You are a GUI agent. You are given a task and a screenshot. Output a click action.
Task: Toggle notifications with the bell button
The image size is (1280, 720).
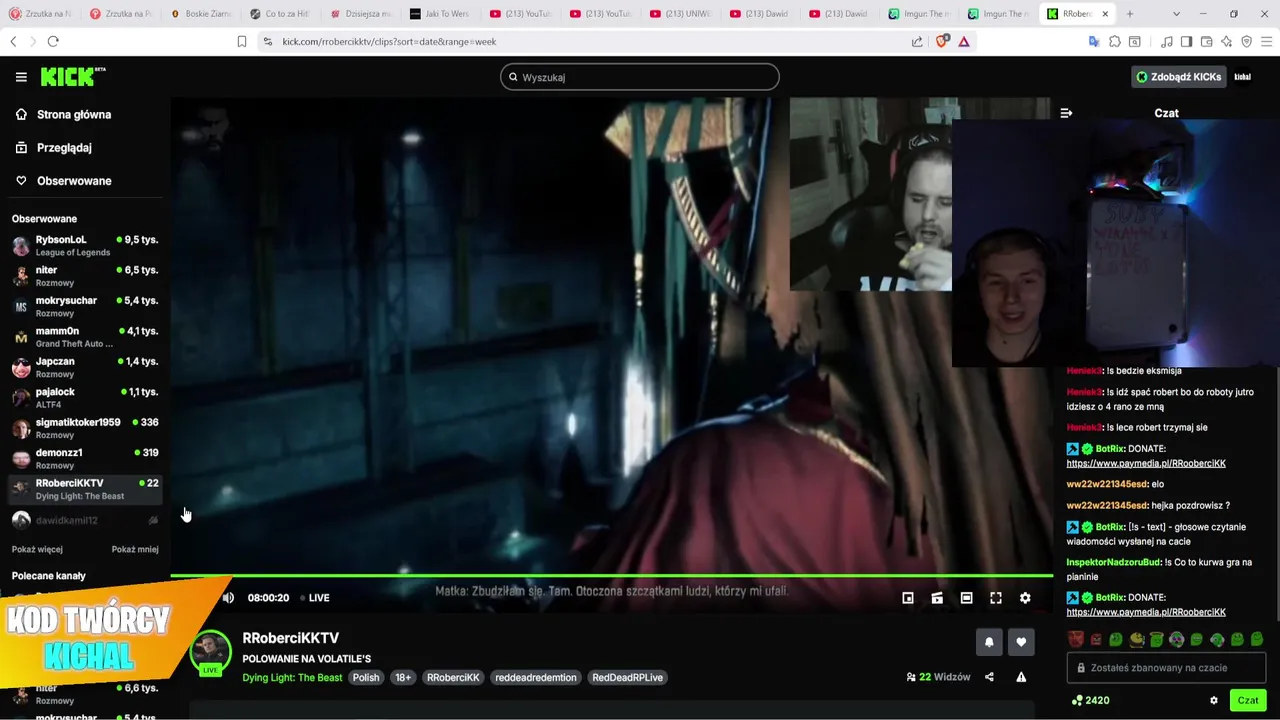pos(989,642)
